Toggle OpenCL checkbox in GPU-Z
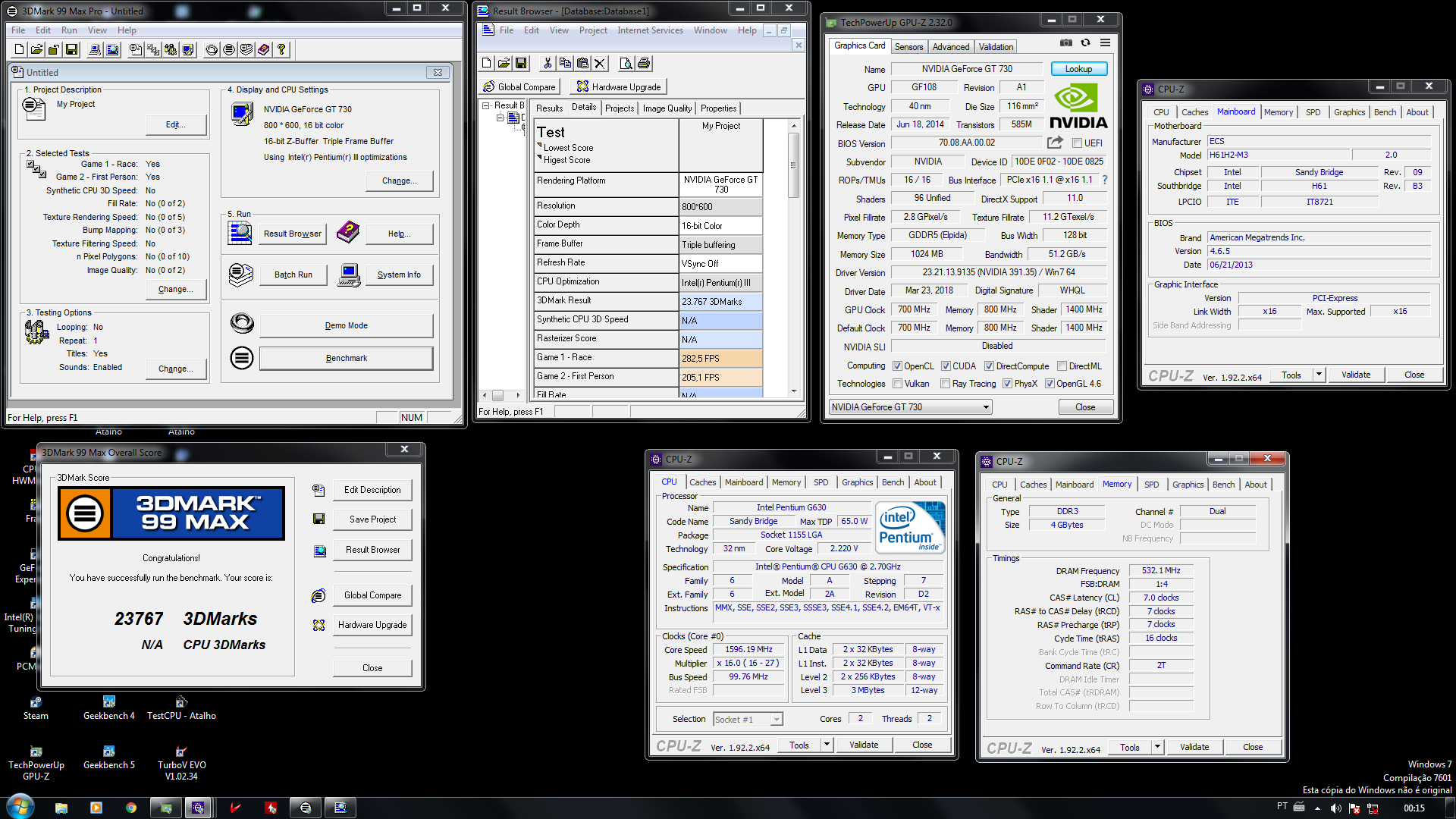 (x=898, y=366)
